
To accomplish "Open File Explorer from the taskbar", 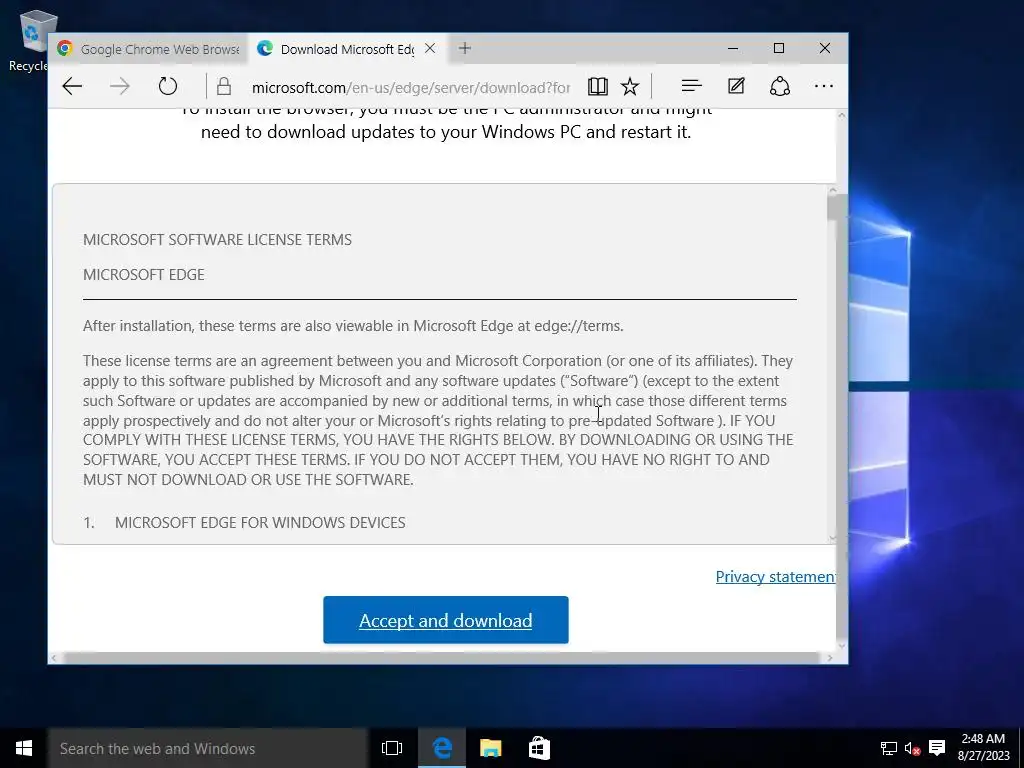I will pos(490,748).
